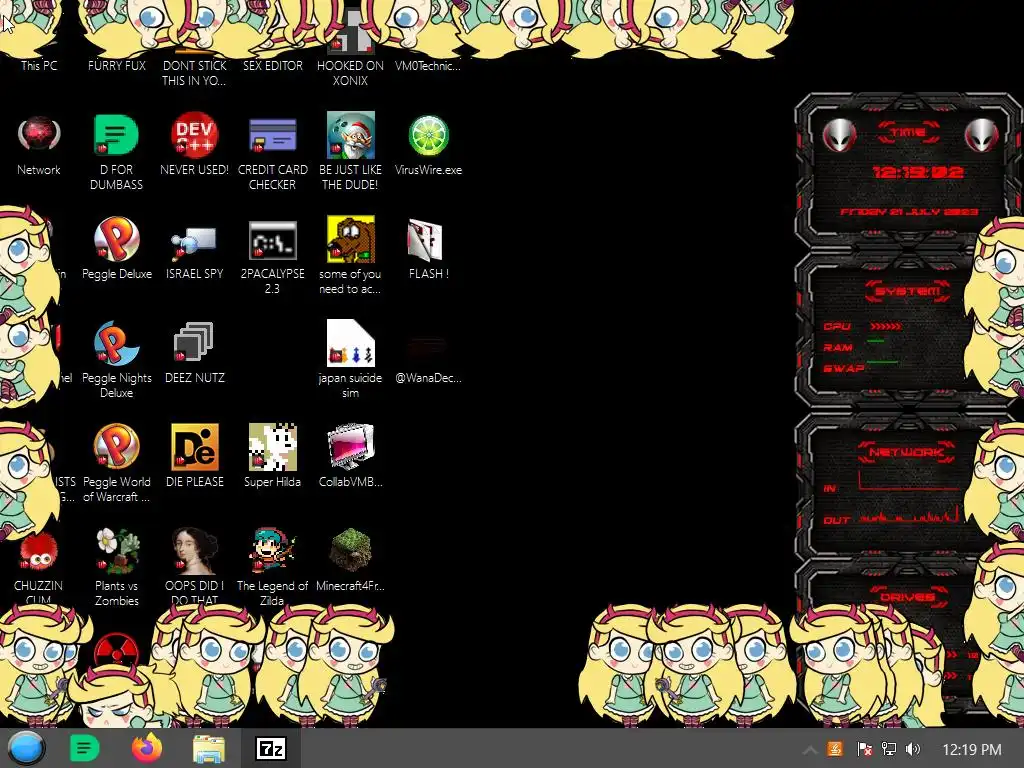Open the FLASH ! cards icon
The width and height of the screenshot is (1024, 768).
coord(426,240)
